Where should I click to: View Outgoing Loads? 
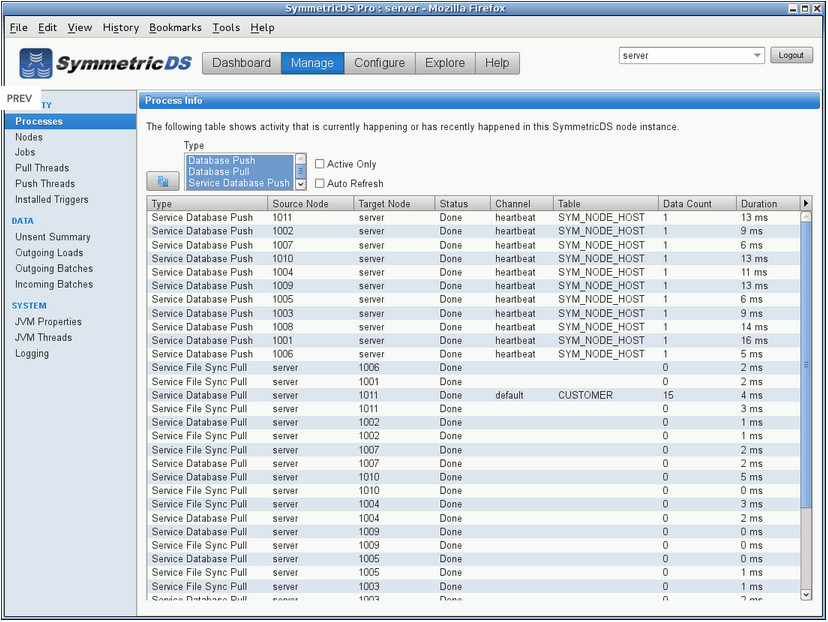(x=49, y=253)
